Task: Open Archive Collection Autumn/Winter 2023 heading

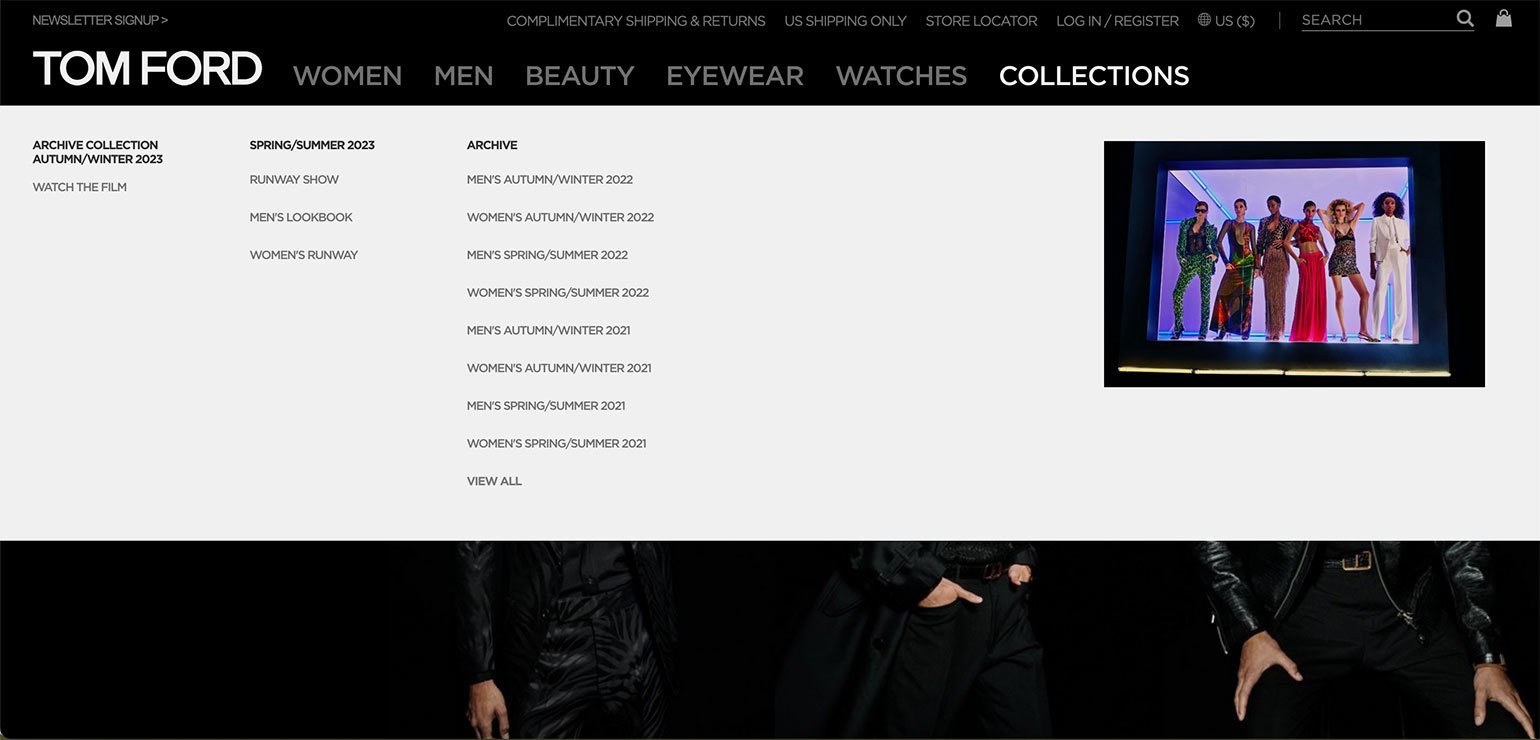Action: [x=97, y=152]
